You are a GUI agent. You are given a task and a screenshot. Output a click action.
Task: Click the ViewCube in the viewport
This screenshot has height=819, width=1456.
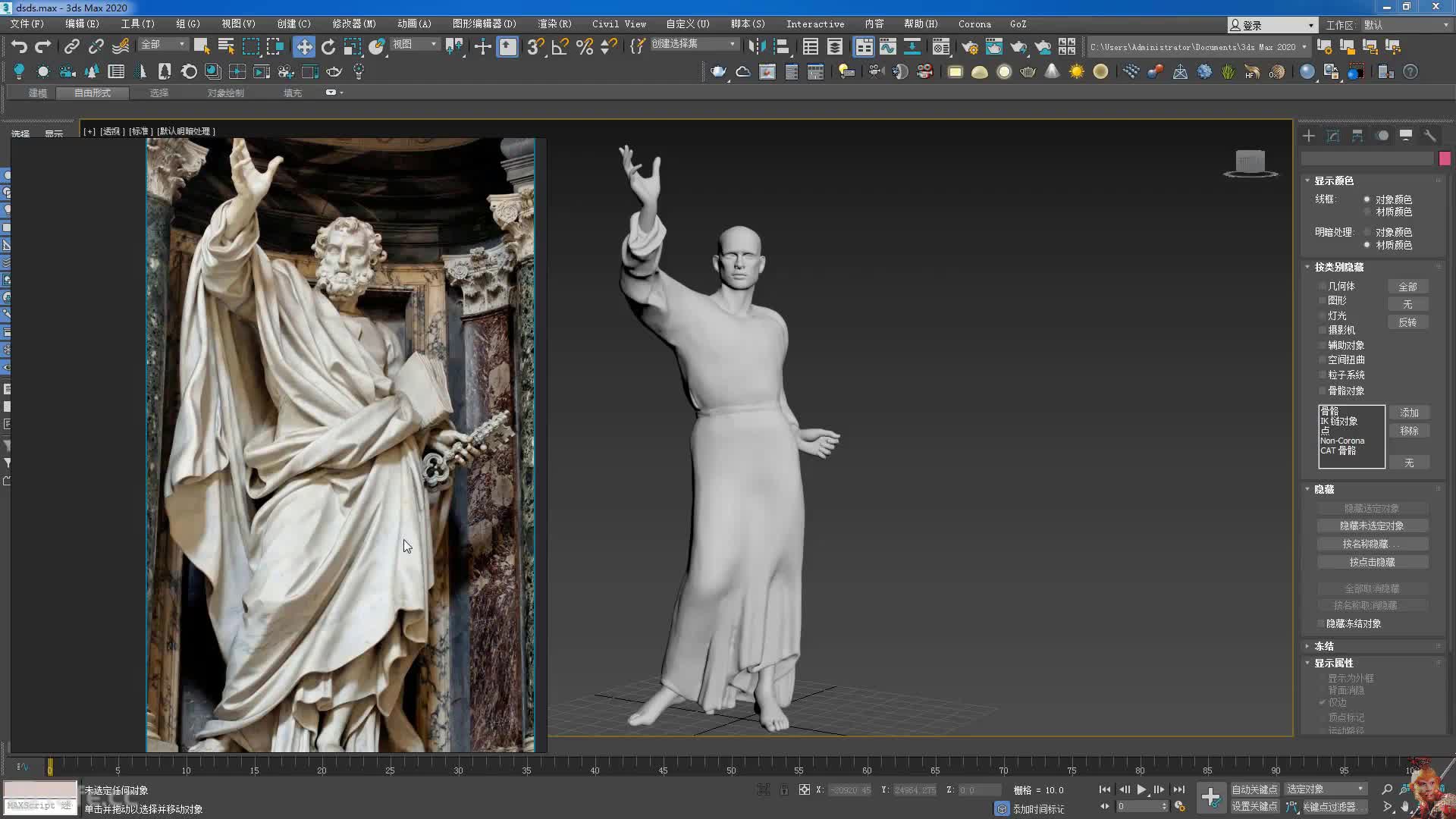(1250, 163)
